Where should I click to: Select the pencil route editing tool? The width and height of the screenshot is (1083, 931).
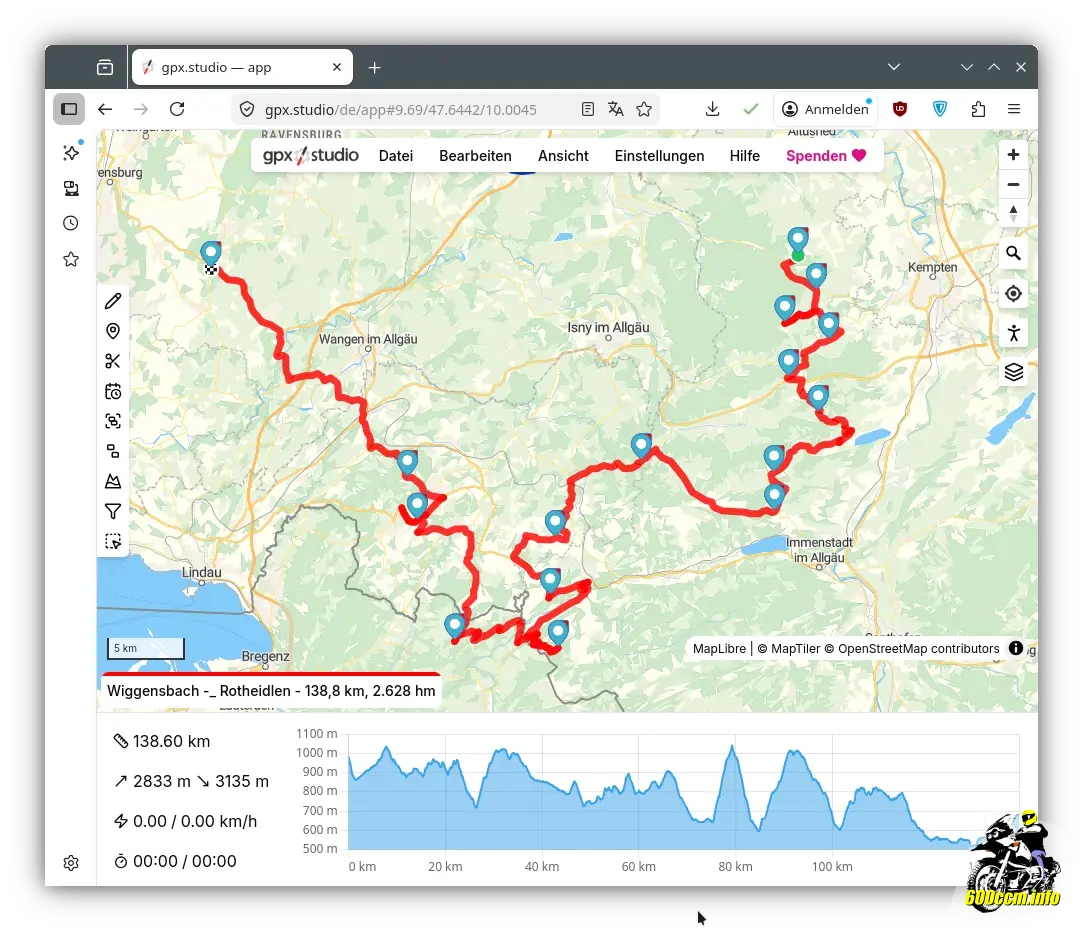113,301
